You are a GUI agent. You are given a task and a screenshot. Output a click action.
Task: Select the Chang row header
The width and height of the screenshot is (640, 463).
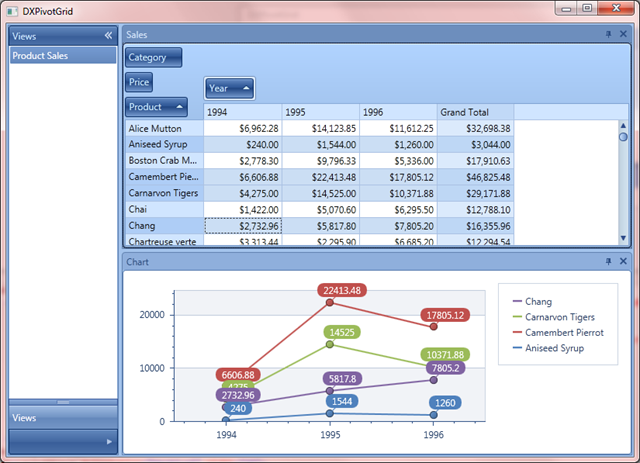click(164, 226)
